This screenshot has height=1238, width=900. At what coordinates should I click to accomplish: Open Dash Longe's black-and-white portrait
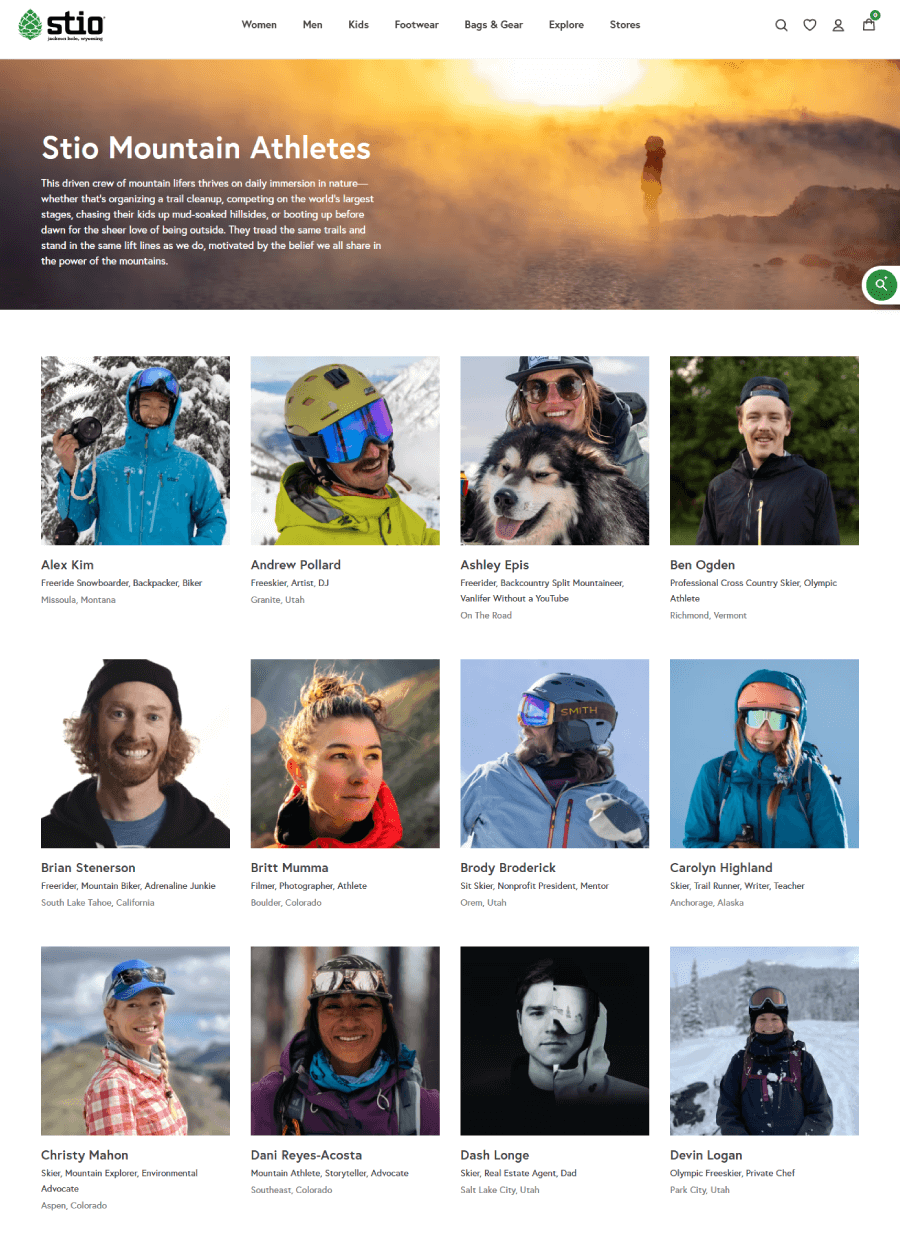click(x=555, y=1041)
